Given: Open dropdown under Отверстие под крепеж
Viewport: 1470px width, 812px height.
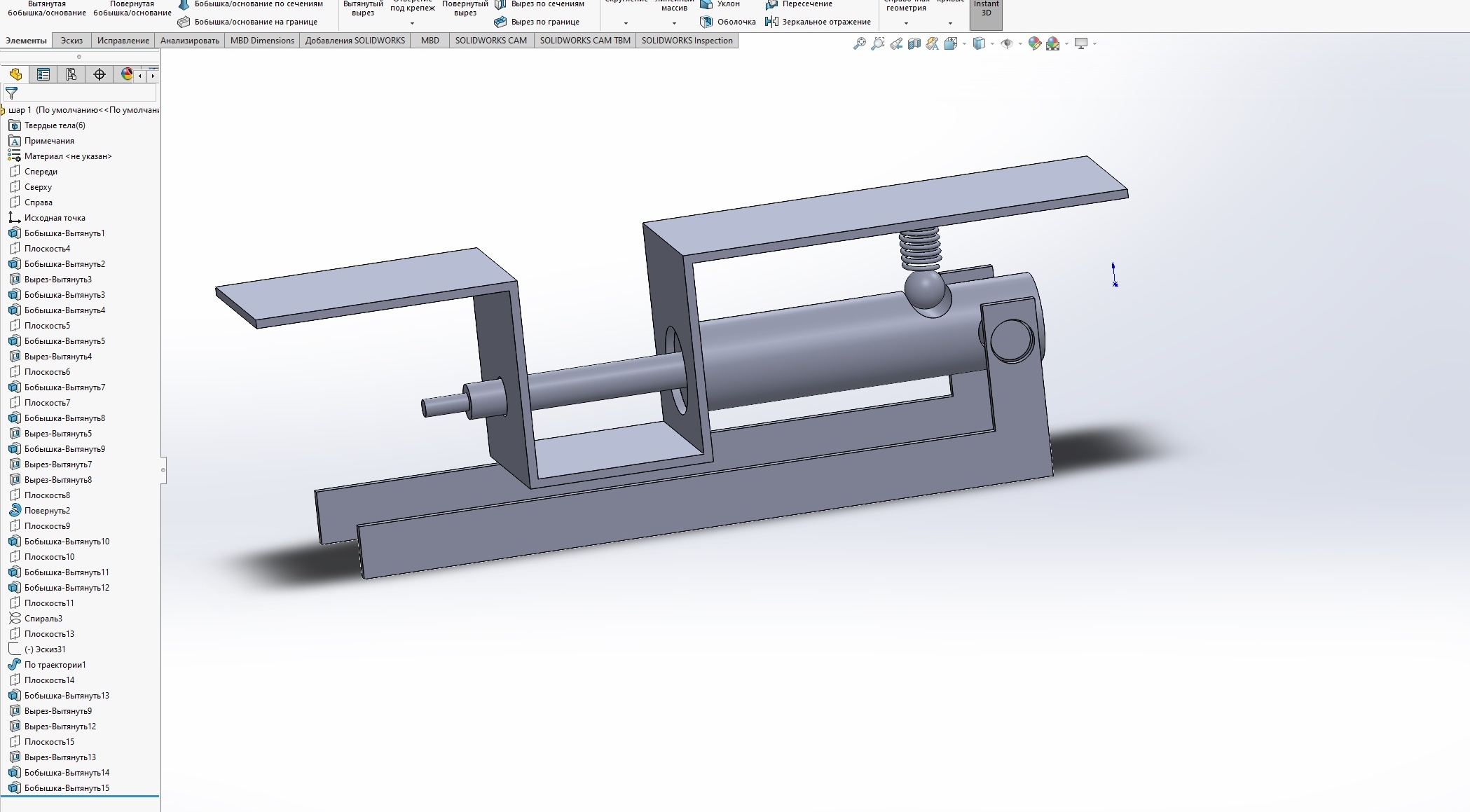Looking at the screenshot, I should coord(412,23).
